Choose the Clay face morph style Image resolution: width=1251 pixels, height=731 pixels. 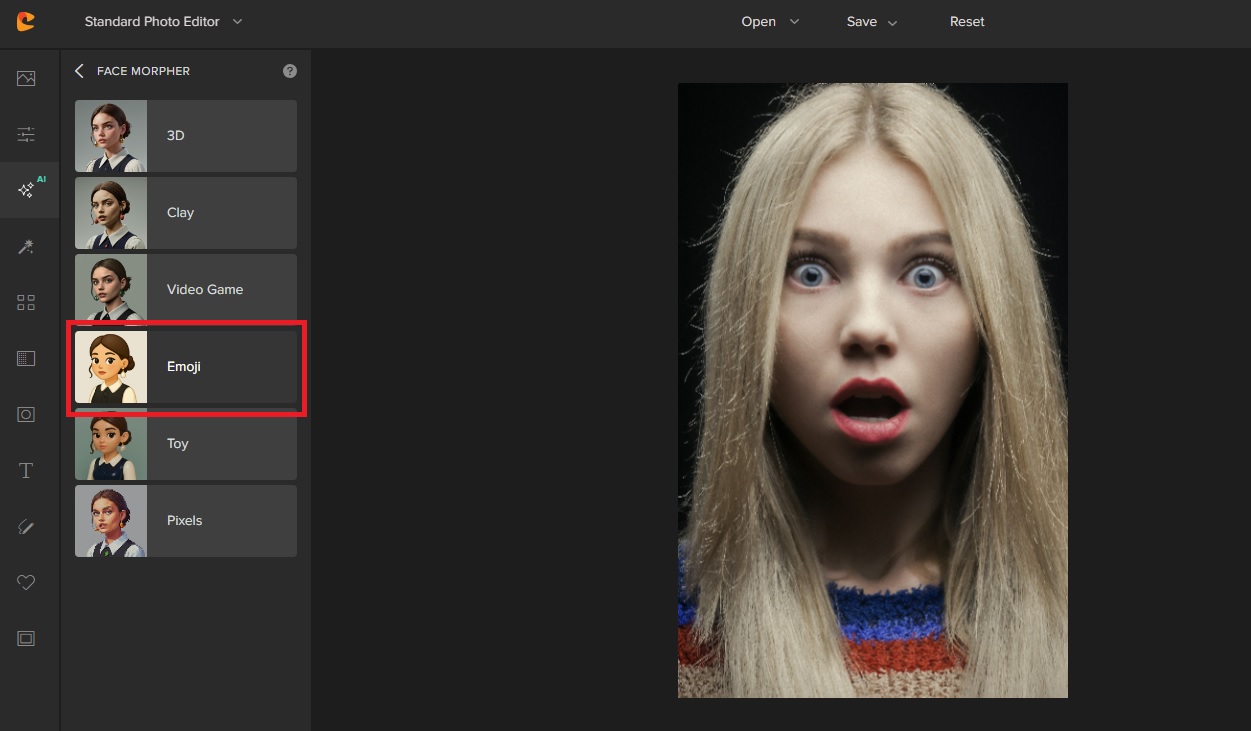point(186,213)
